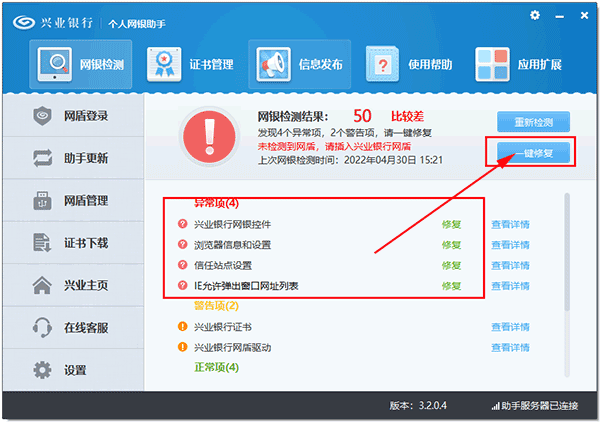Click the 重新检测 button
The height and width of the screenshot is (422, 600).
click(533, 122)
